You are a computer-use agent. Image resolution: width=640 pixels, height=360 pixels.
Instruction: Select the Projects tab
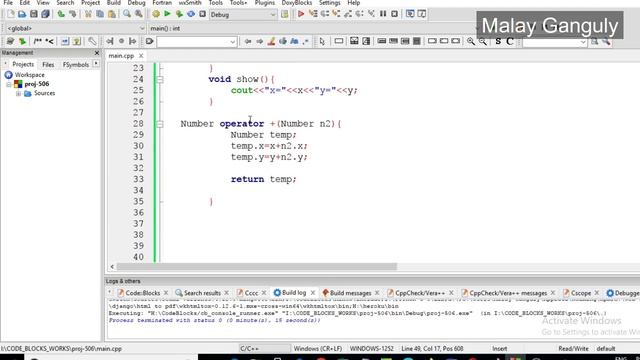[x=23, y=64]
